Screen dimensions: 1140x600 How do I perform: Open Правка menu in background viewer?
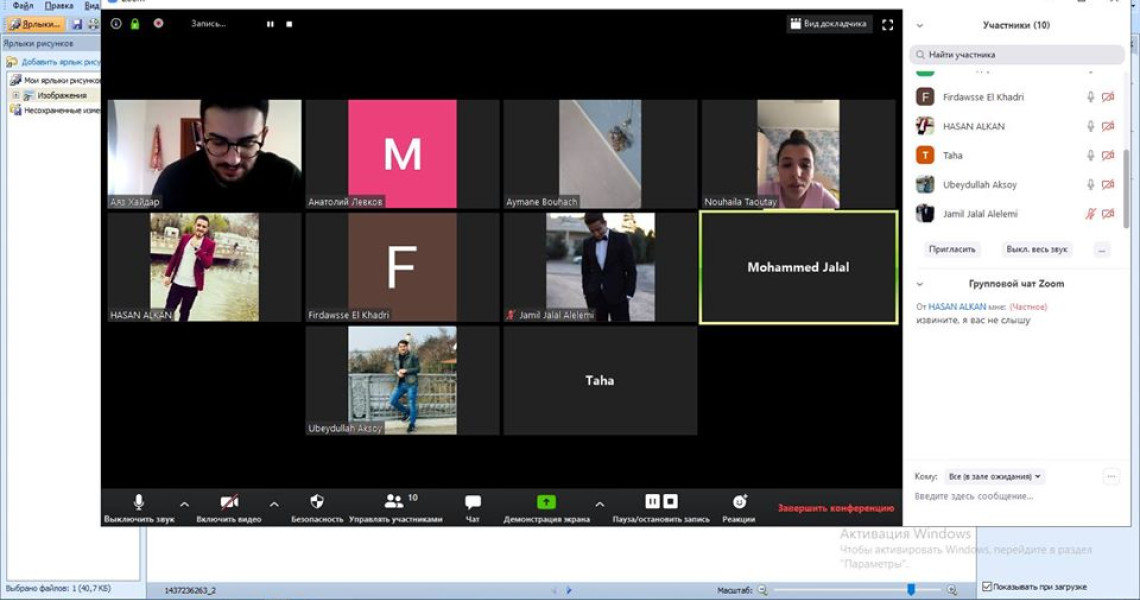59,5
